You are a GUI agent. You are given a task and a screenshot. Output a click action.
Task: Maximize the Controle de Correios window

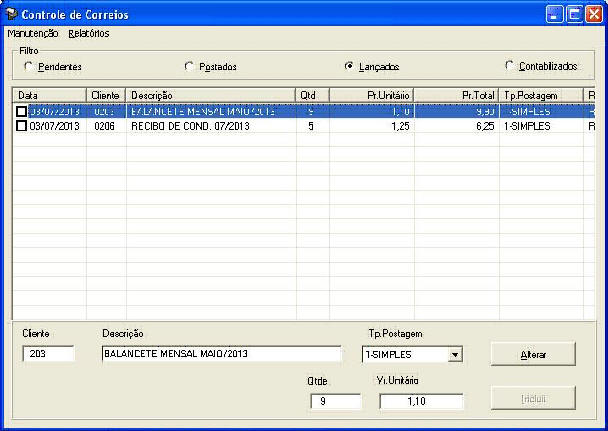coord(575,14)
